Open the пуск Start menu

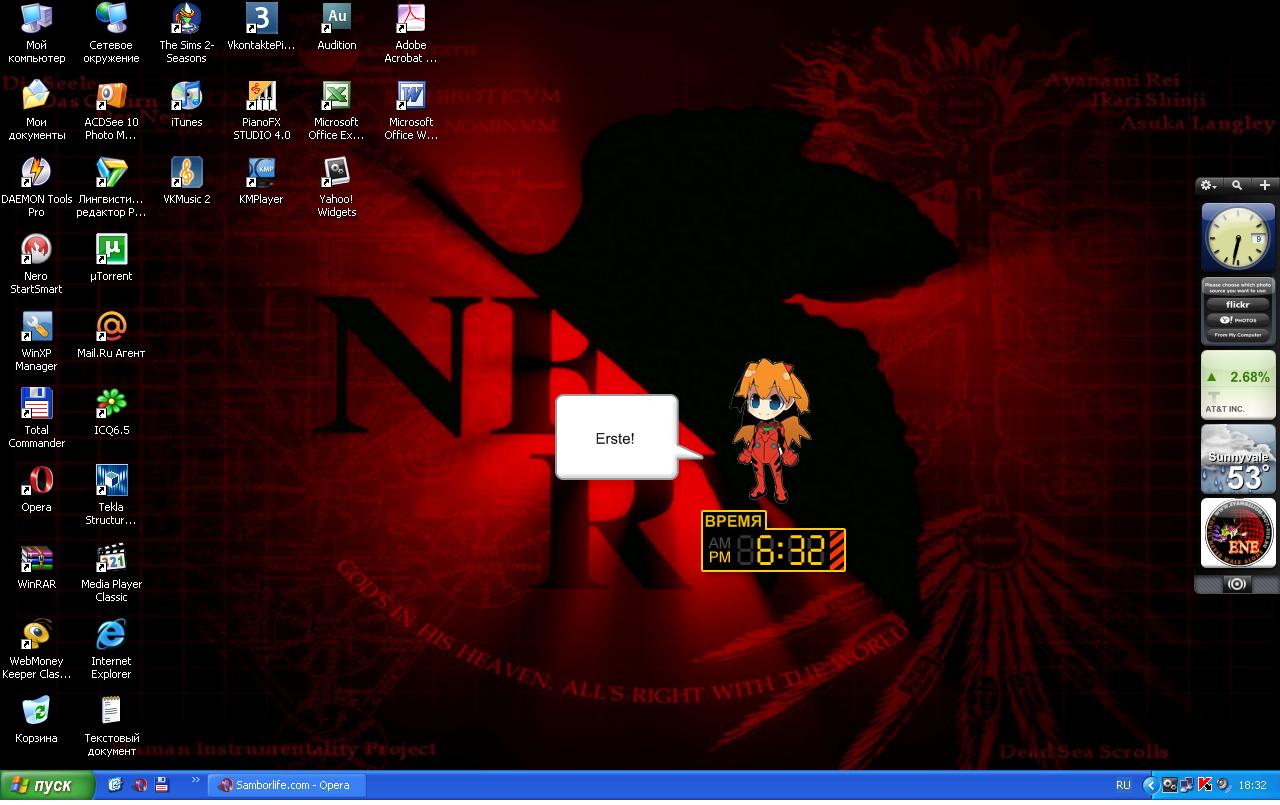[x=47, y=785]
